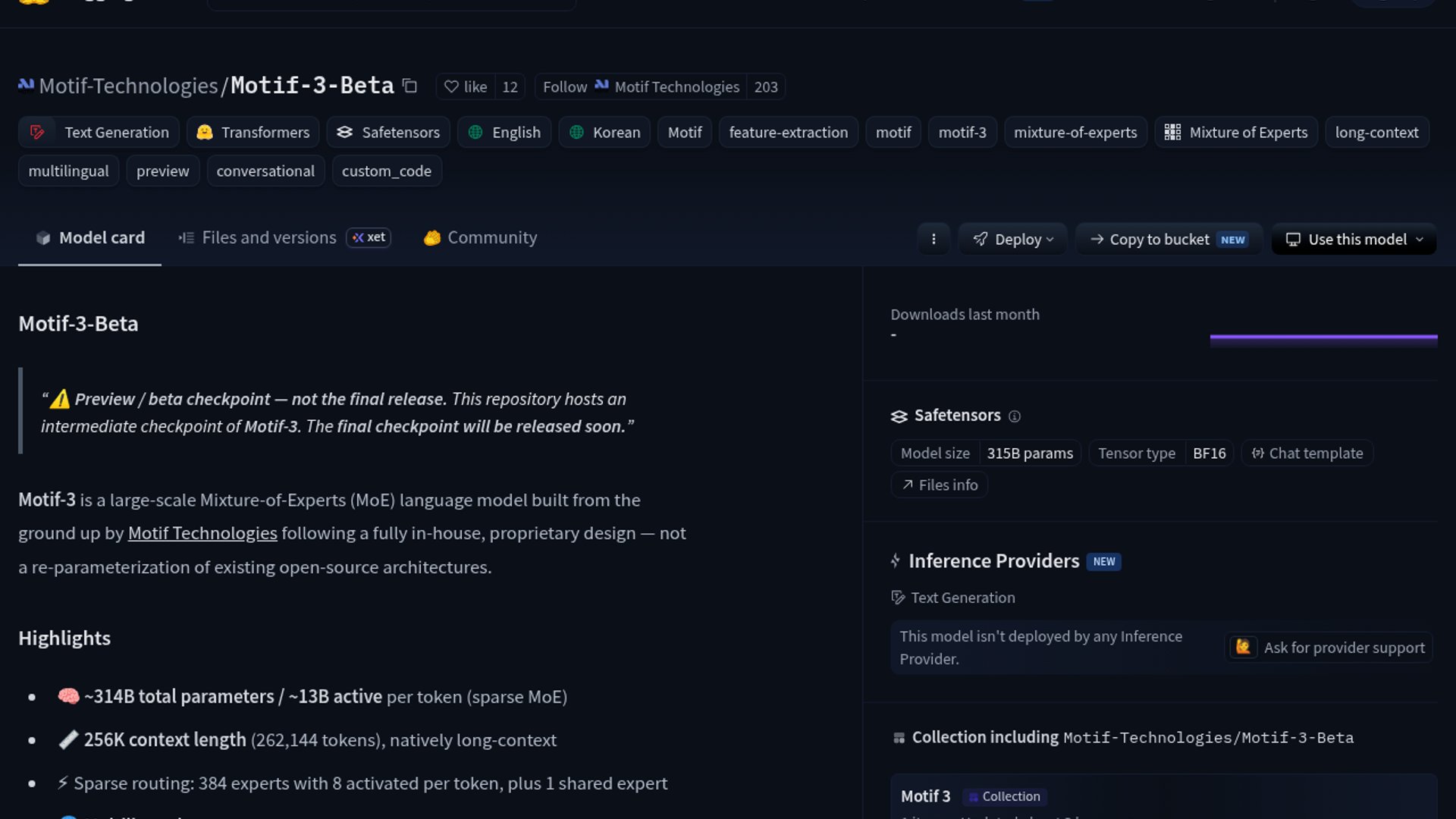The height and width of the screenshot is (819, 1456).
Task: Open Motif-Technologies organization link
Action: tap(128, 86)
